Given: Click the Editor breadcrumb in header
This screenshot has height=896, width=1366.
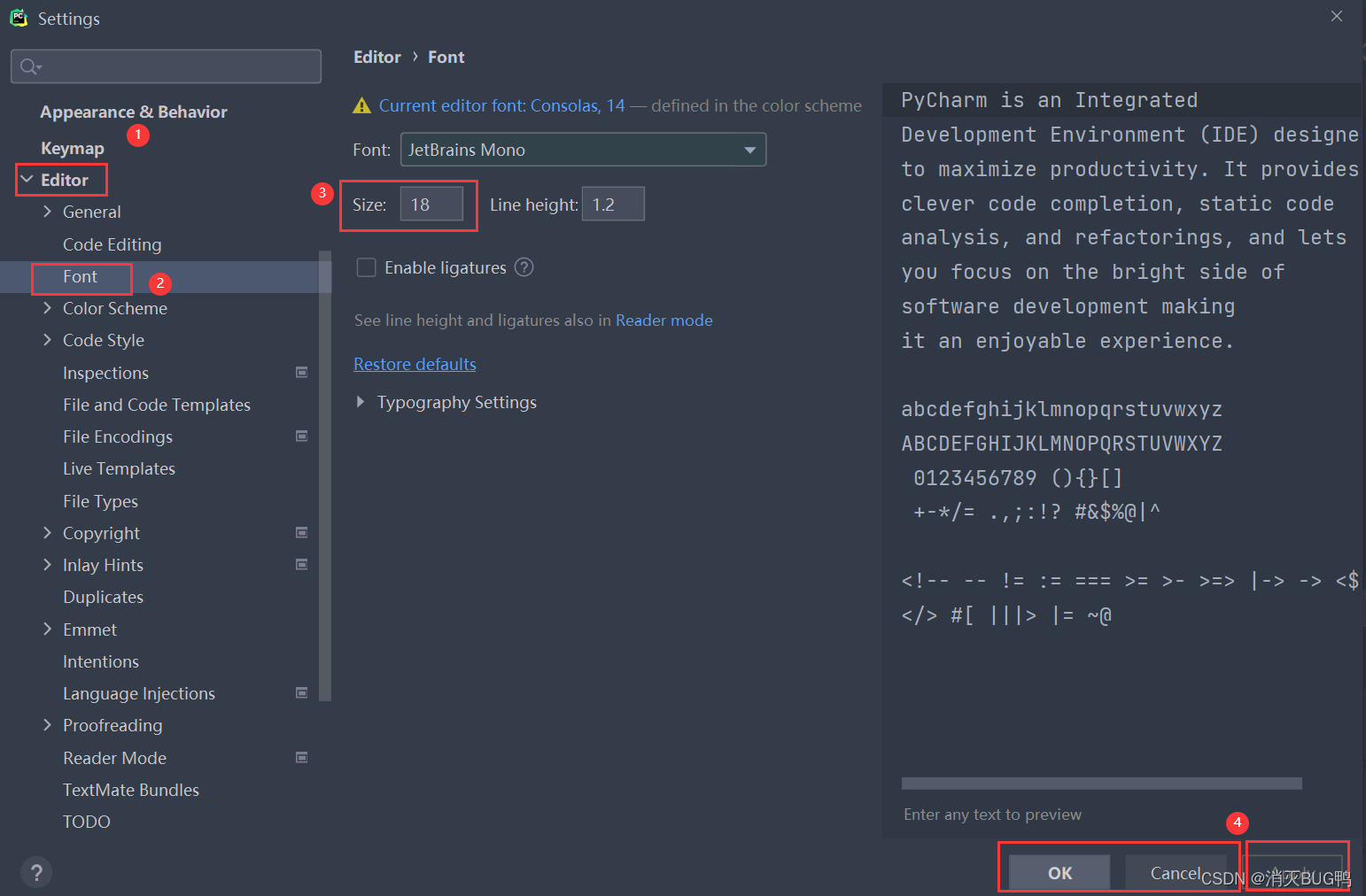Looking at the screenshot, I should tap(377, 57).
